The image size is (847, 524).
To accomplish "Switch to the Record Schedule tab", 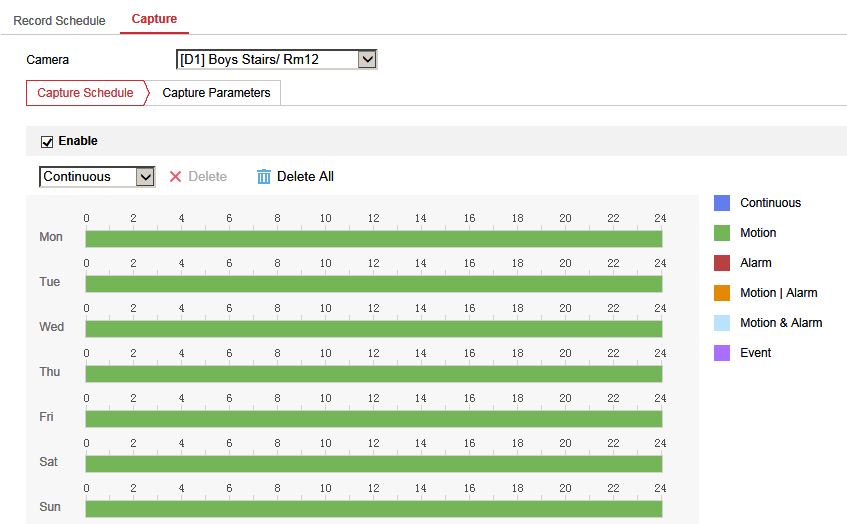I will (x=59, y=21).
